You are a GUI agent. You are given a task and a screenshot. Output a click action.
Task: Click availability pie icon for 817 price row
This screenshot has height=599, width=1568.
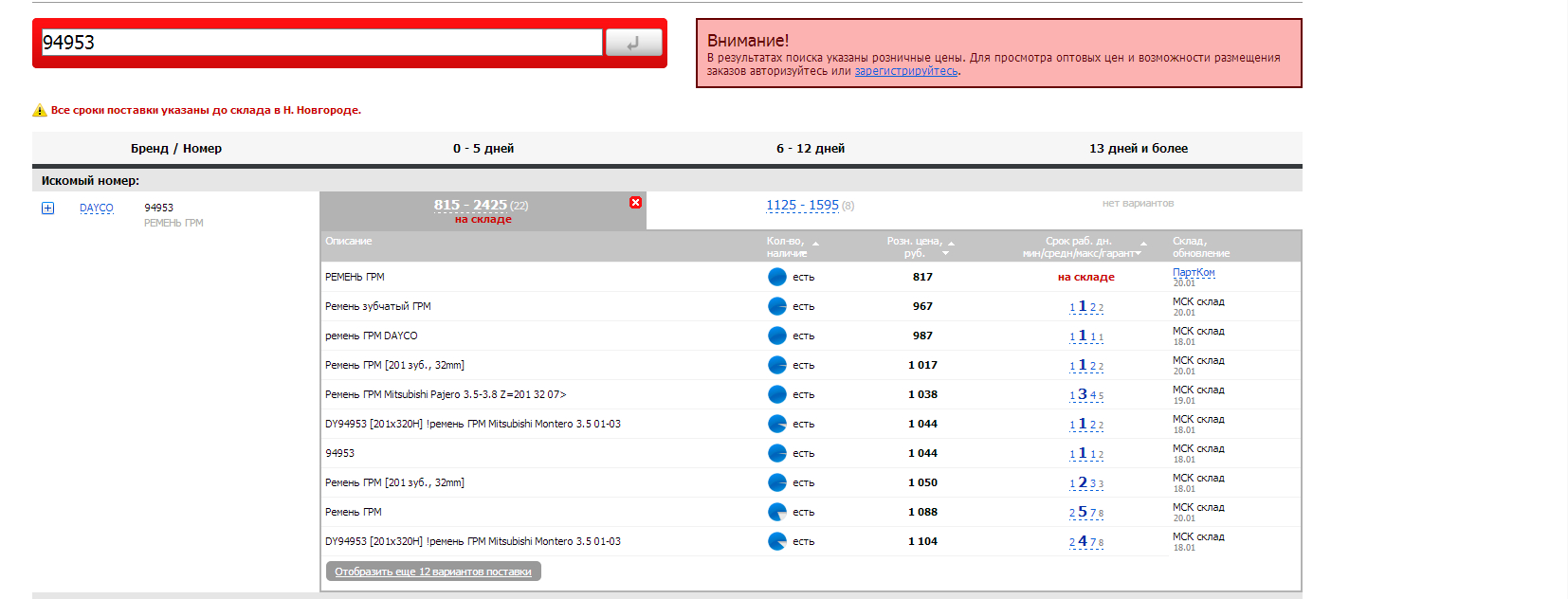click(x=776, y=277)
